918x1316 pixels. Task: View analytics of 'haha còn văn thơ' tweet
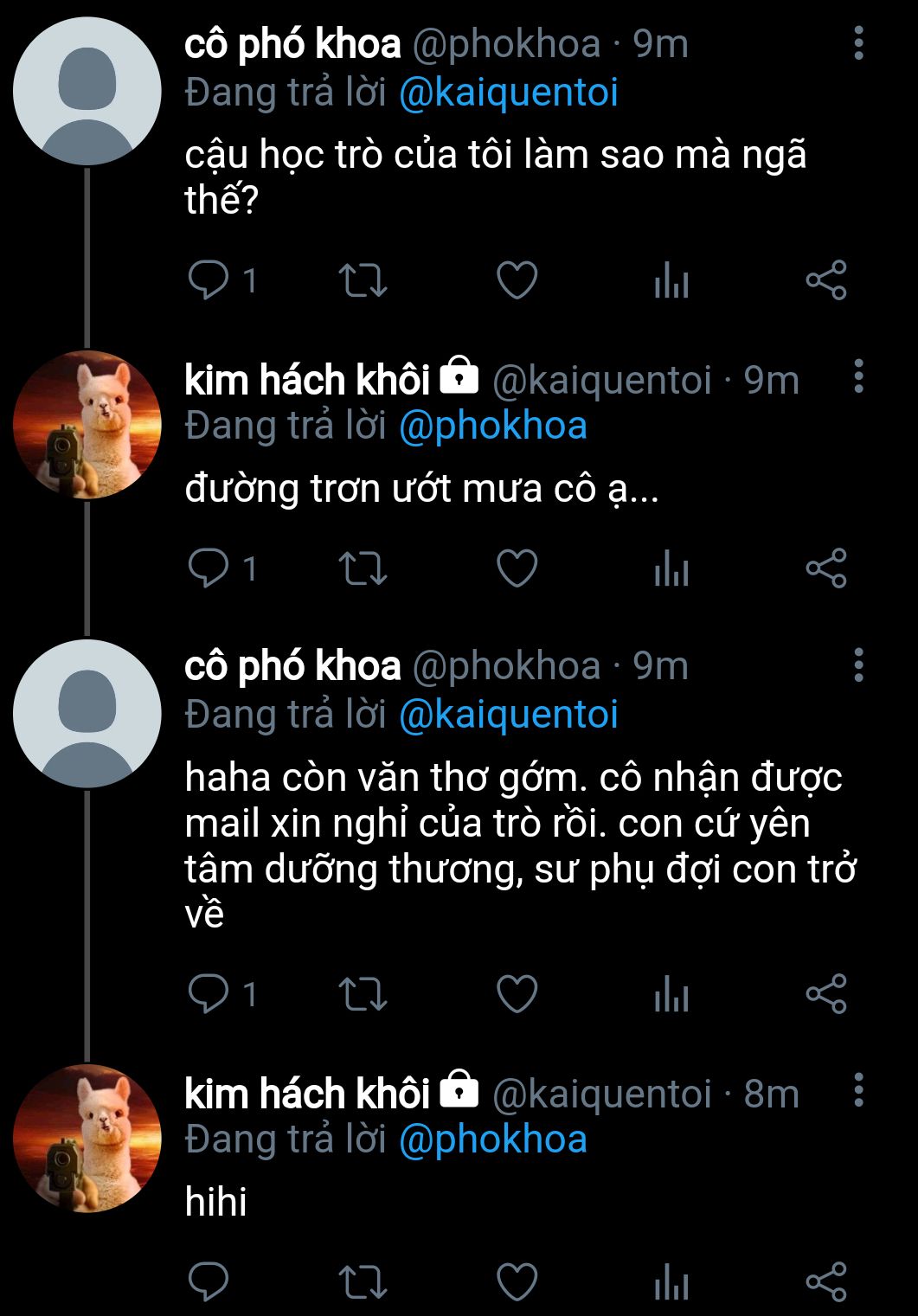[x=671, y=994]
